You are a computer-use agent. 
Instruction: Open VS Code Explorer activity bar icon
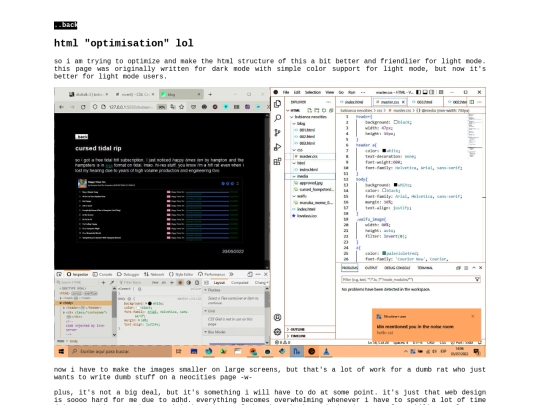(x=277, y=104)
